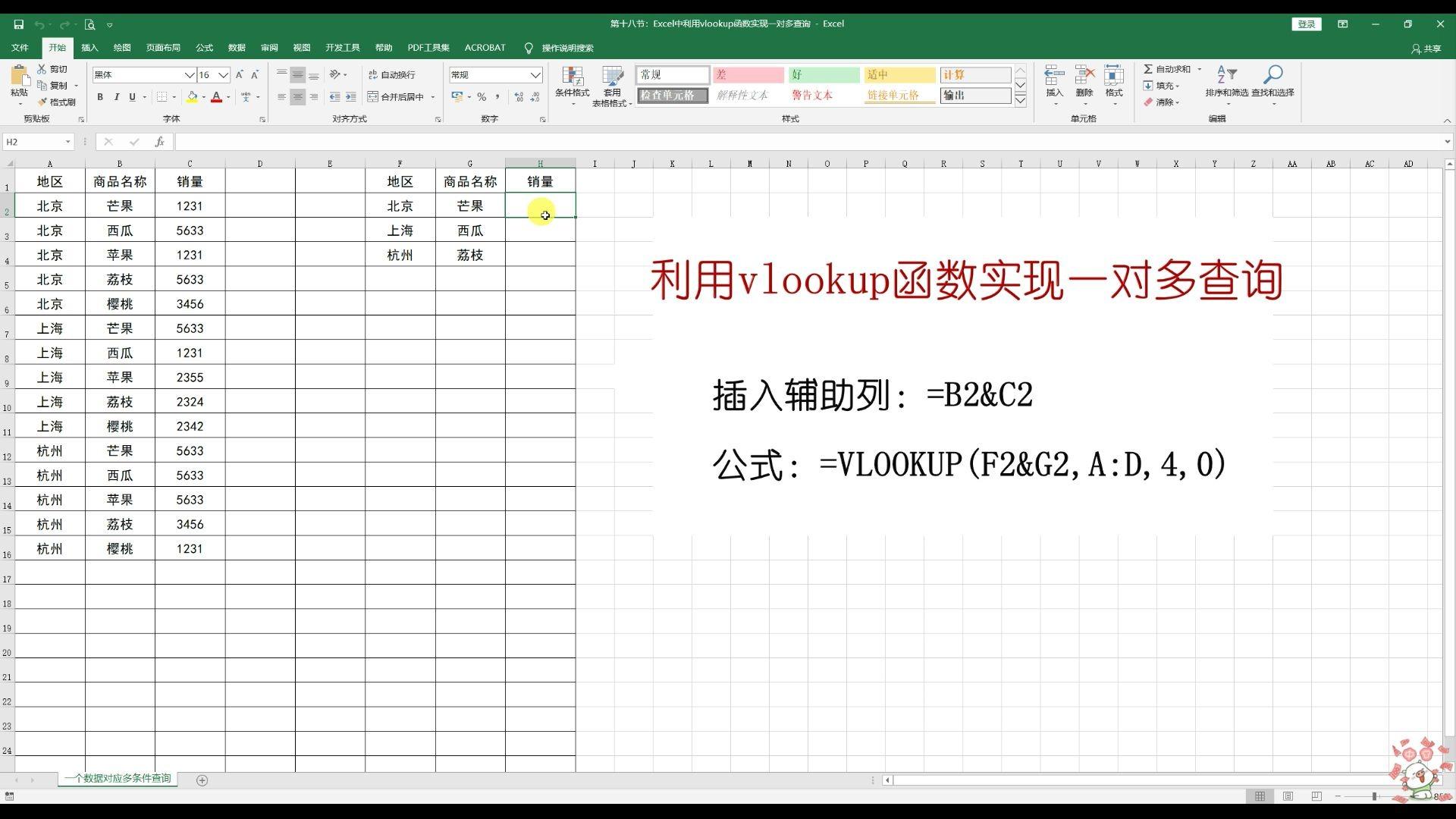1456x819 pixels.
Task: Click the Percent Style icon
Action: [x=482, y=97]
